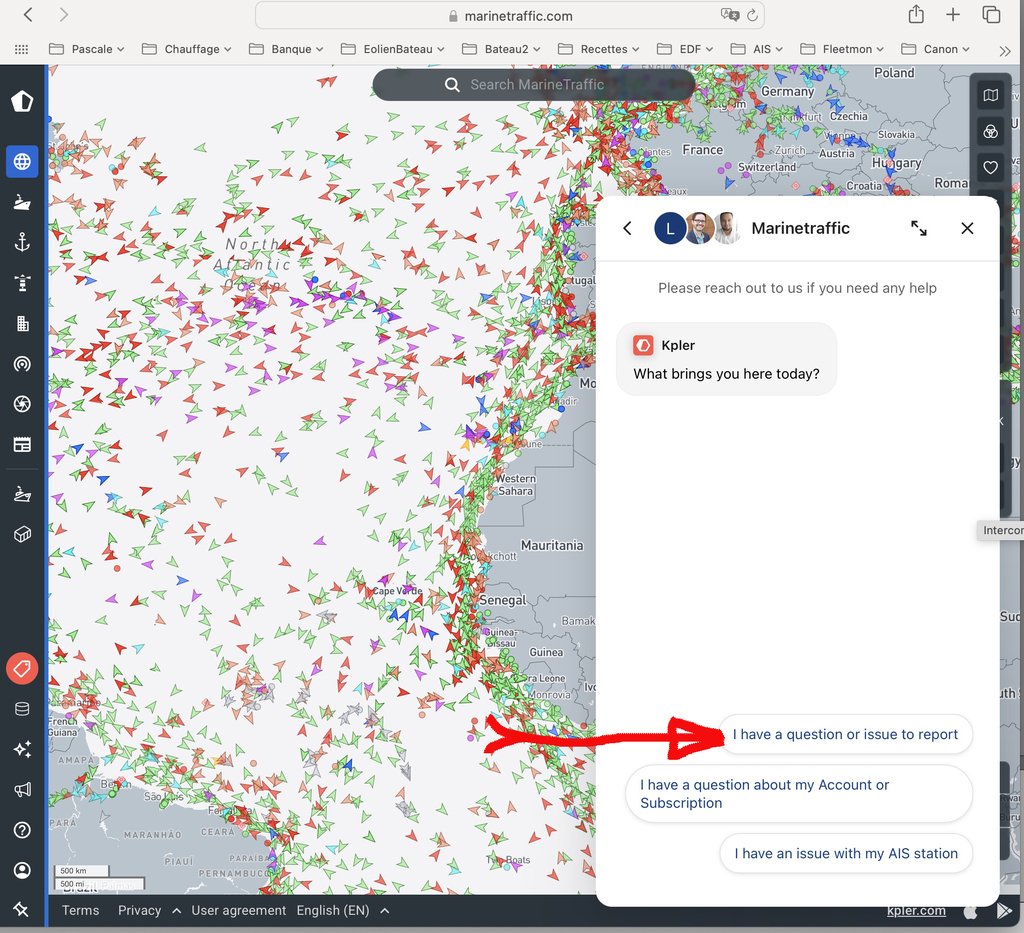Click the Safari translate icon in address bar

point(729,15)
